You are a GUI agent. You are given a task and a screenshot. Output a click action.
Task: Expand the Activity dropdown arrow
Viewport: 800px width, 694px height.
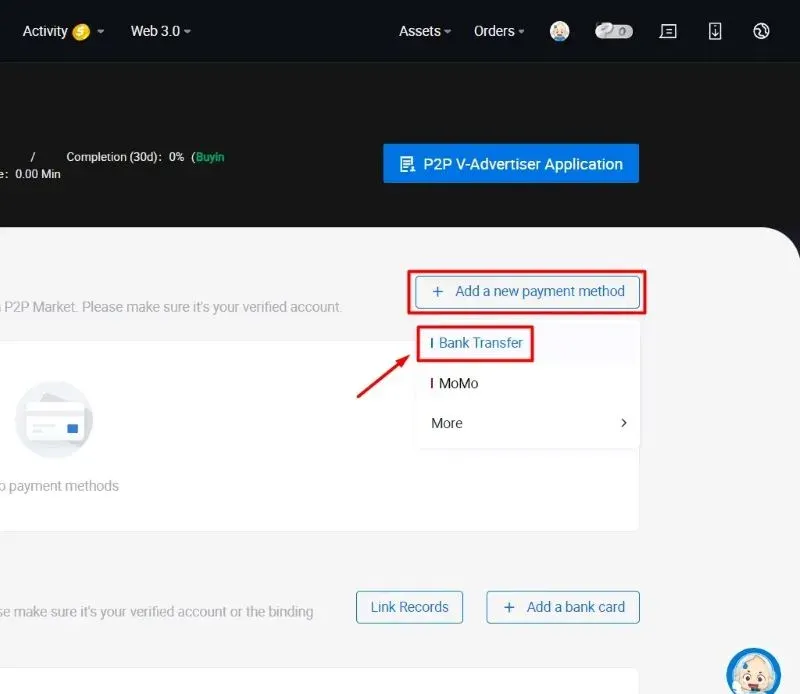click(x=100, y=31)
